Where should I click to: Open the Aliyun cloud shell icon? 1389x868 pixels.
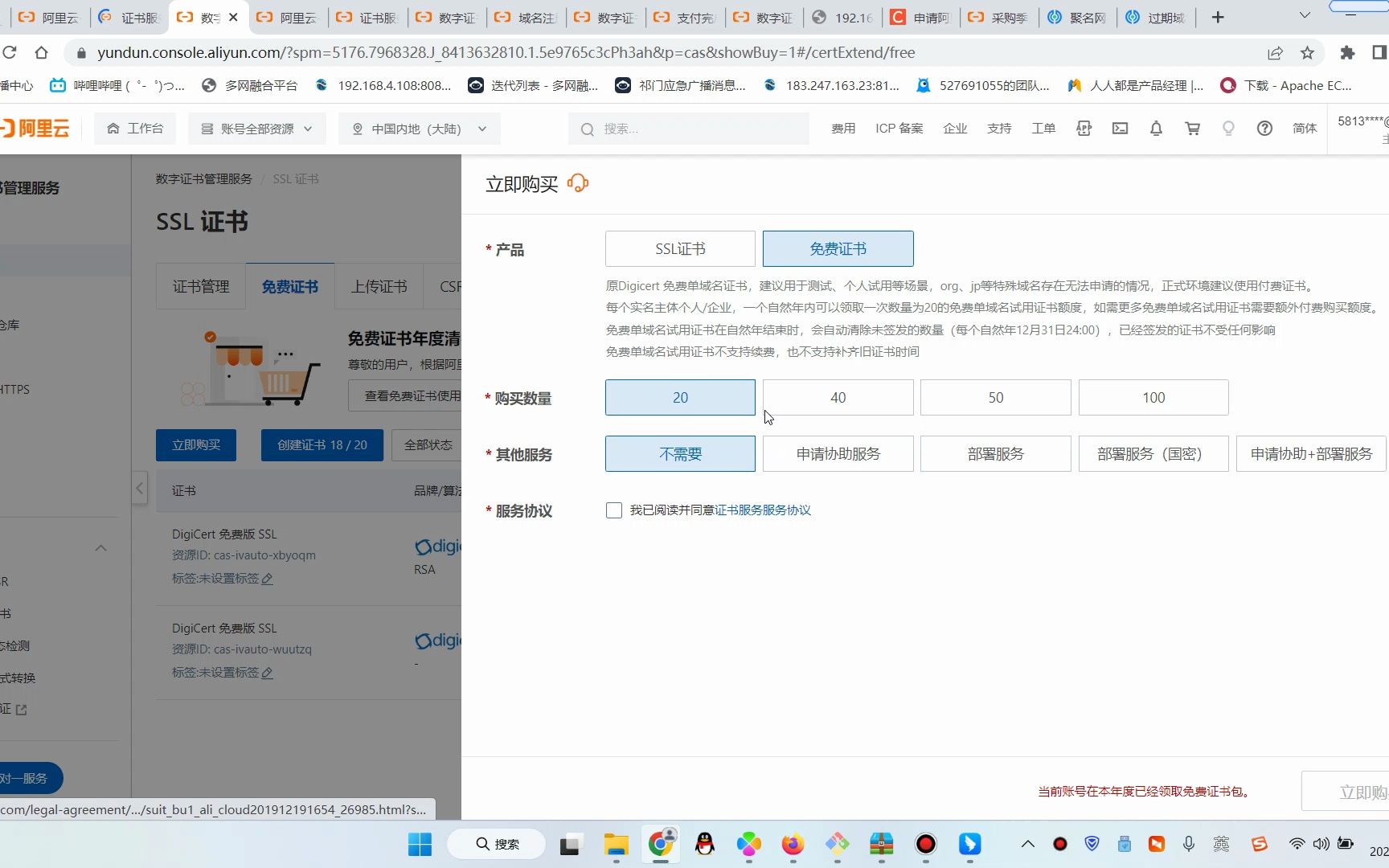1120,129
